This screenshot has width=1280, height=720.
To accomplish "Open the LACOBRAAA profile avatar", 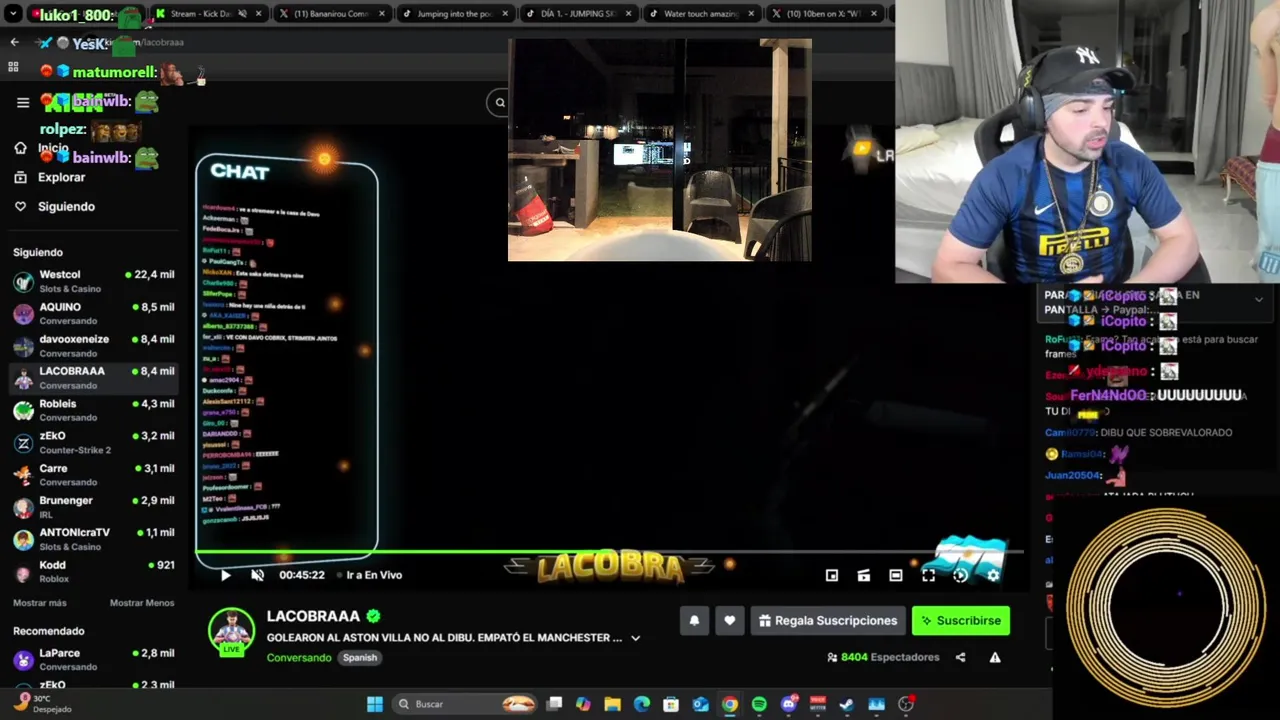I will (231, 632).
